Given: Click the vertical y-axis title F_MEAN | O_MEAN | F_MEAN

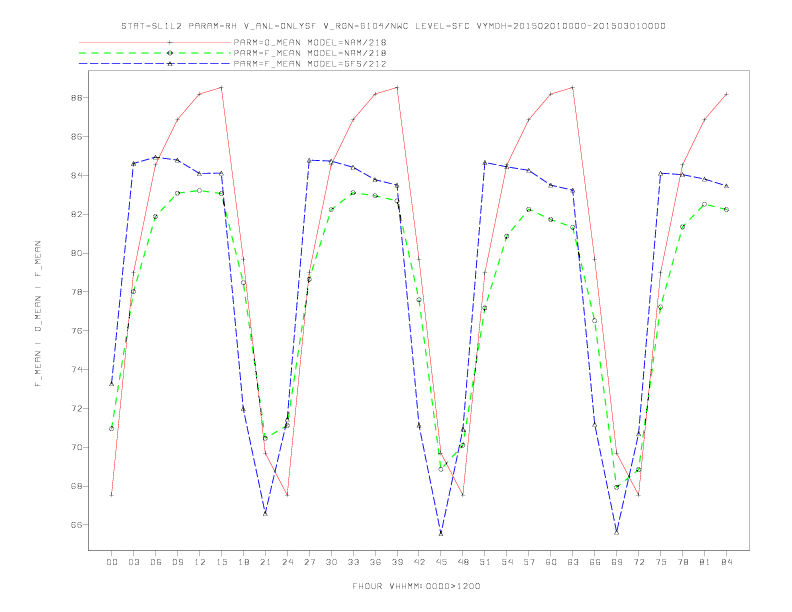Looking at the screenshot, I should [x=38, y=314].
